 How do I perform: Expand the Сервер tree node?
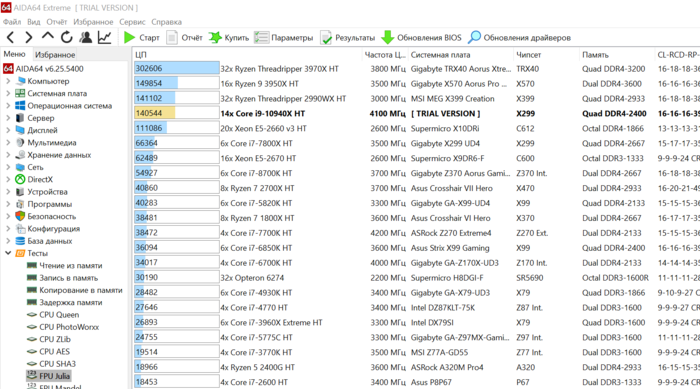(8, 118)
